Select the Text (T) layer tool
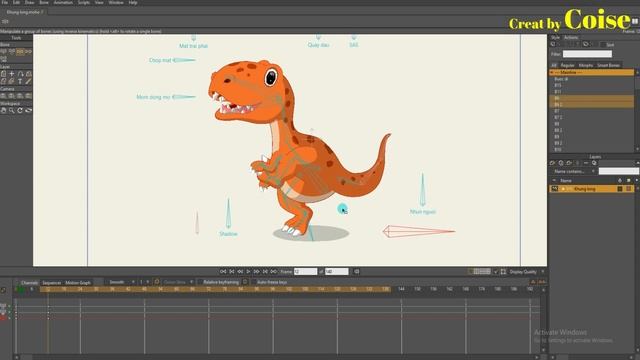Viewport: 640px width, 360px height. (x=20, y=81)
